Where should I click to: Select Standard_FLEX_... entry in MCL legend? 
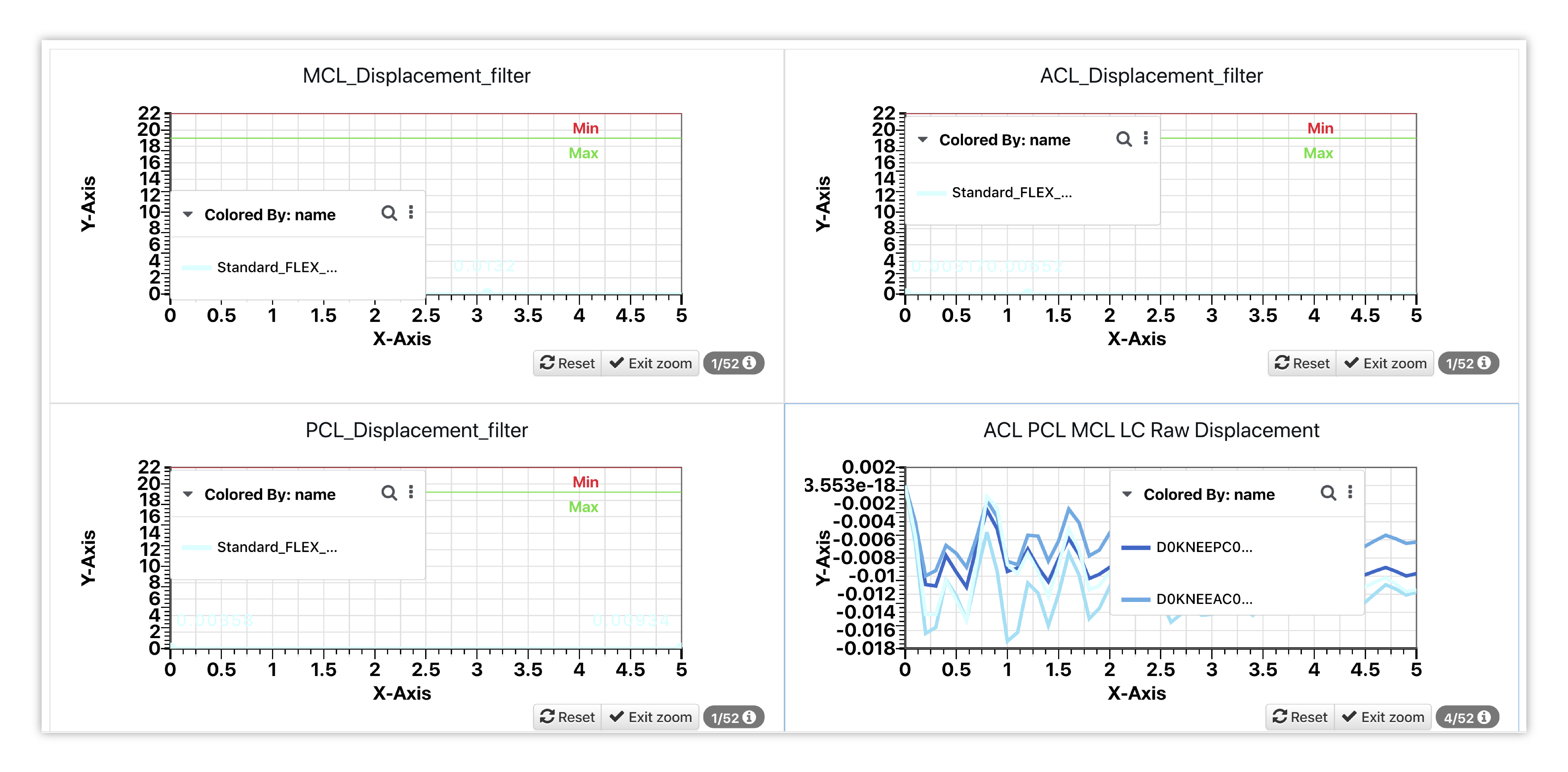[277, 267]
